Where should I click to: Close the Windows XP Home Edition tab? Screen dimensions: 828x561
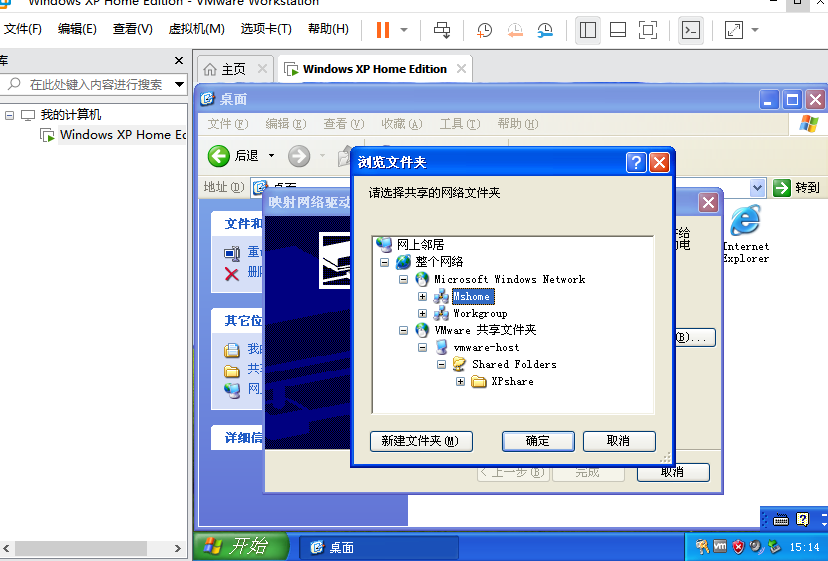tap(462, 69)
